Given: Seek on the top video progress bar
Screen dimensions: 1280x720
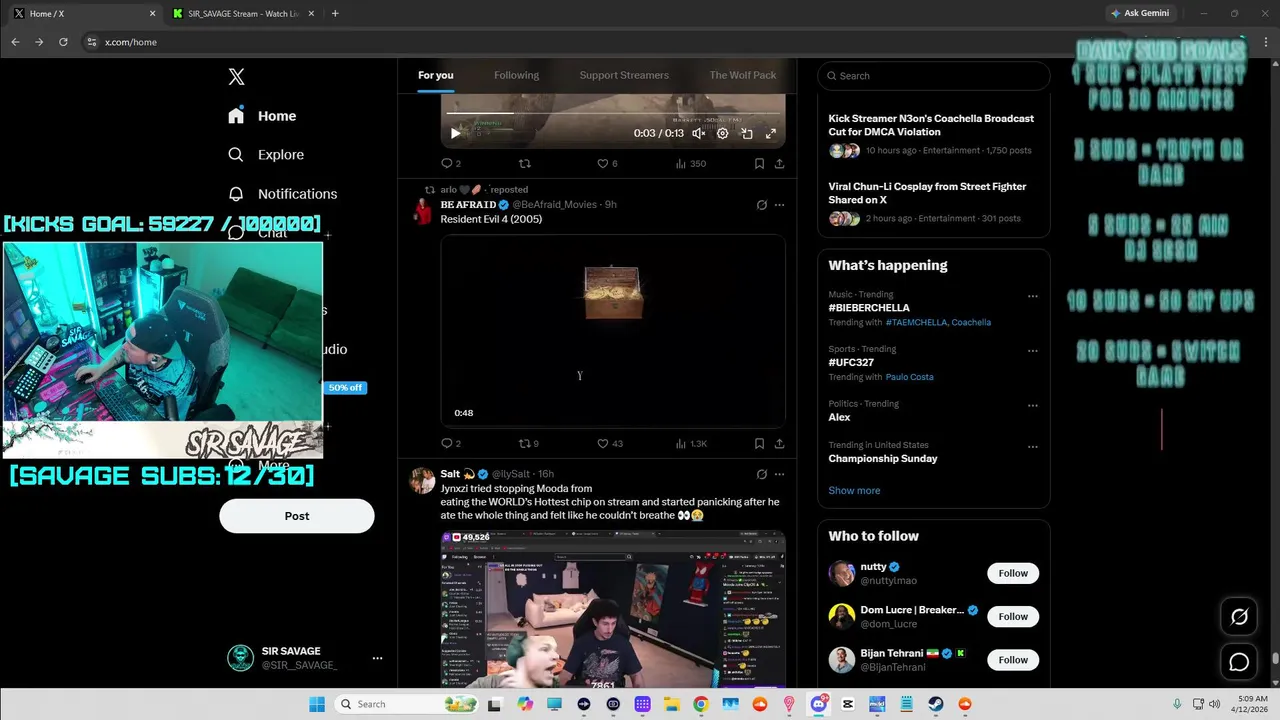Looking at the screenshot, I should 613,113.
